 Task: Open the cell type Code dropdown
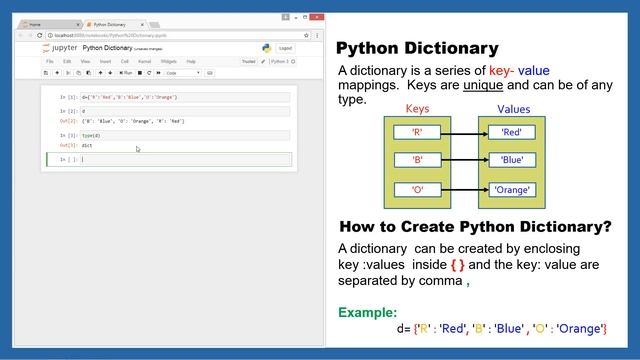(183, 73)
